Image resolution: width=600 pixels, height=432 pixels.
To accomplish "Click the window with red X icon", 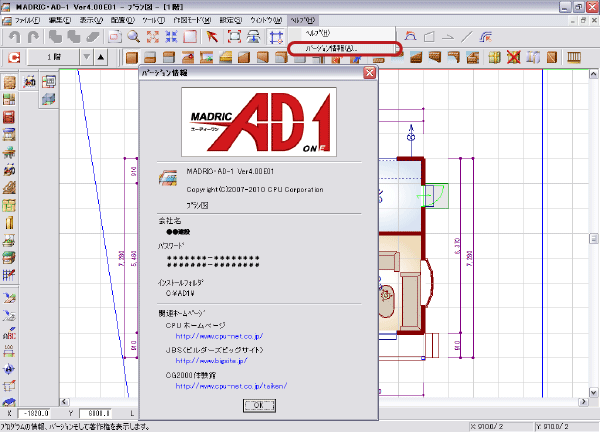I will point(514,57).
